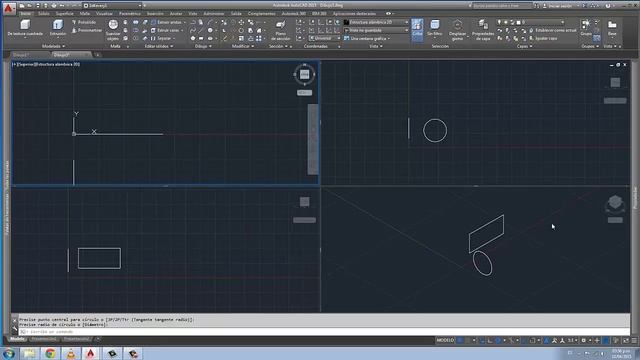640x360 pixels.
Task: Toggle object snap in status bar
Action: click(x=532, y=340)
